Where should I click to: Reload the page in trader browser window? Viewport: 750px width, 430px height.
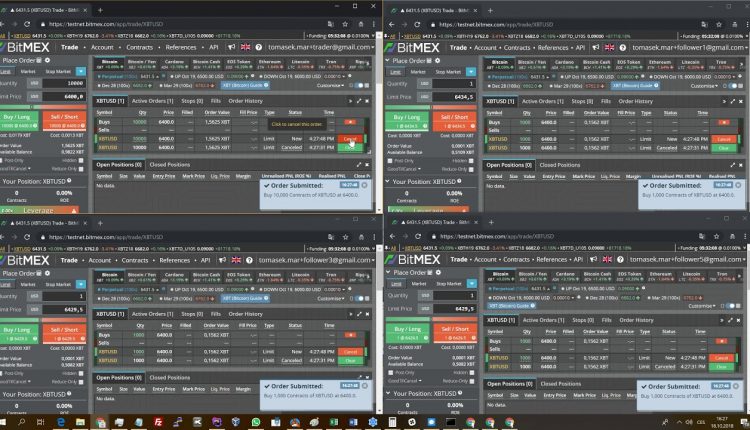(x=27, y=24)
